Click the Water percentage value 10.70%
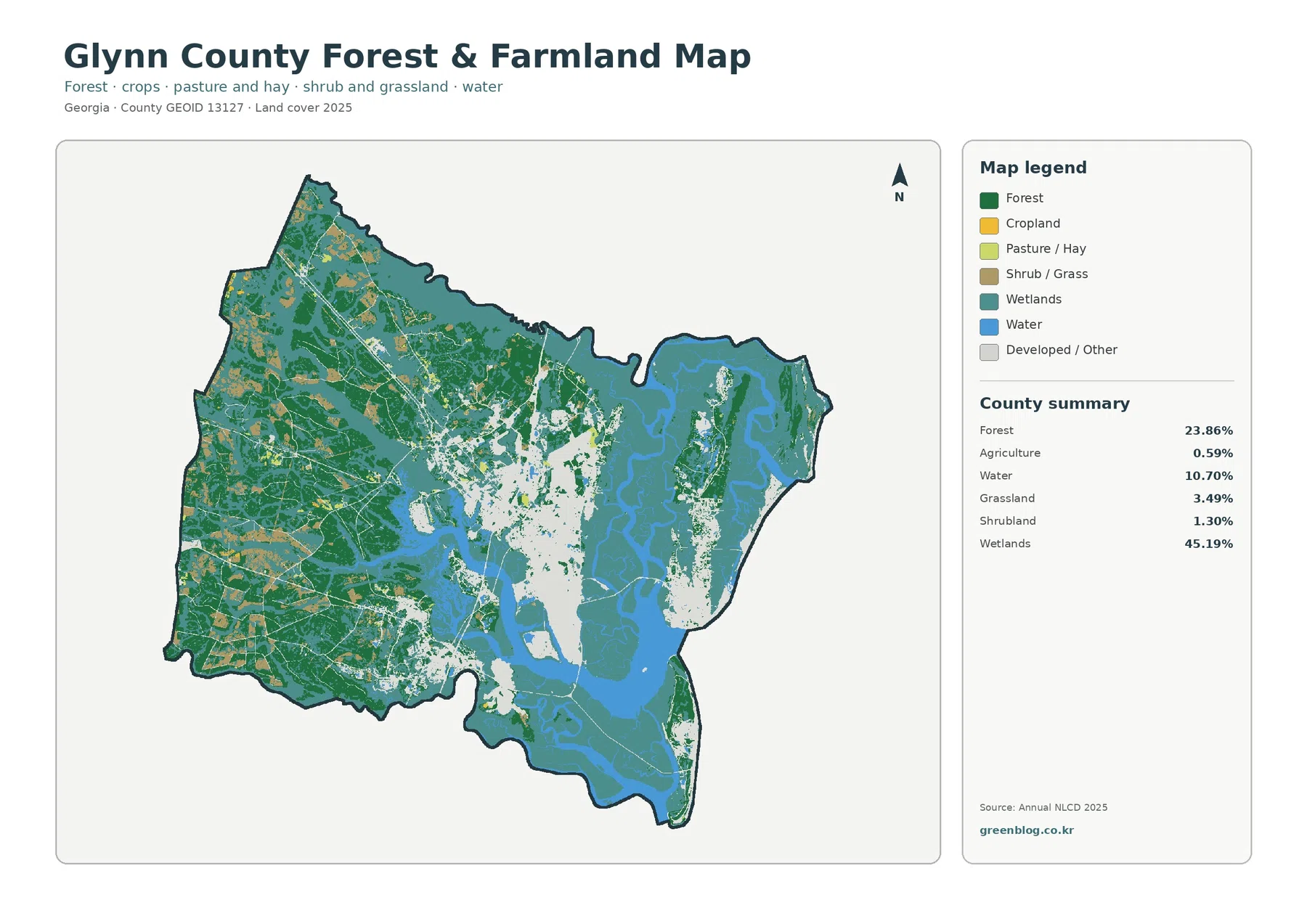Viewport: 1307px width, 924px height. click(x=1208, y=476)
